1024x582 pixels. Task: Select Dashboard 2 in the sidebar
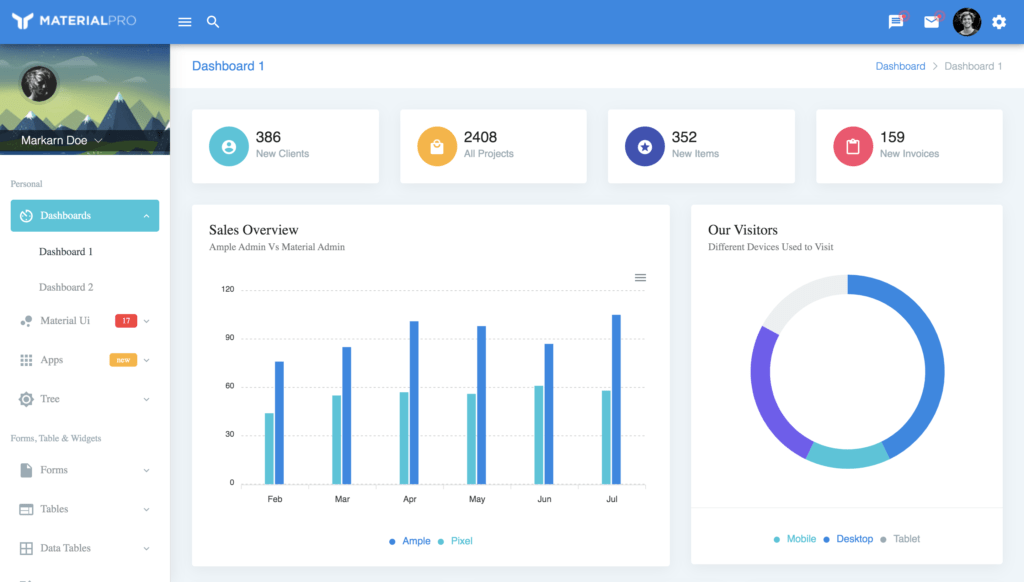[x=66, y=287]
